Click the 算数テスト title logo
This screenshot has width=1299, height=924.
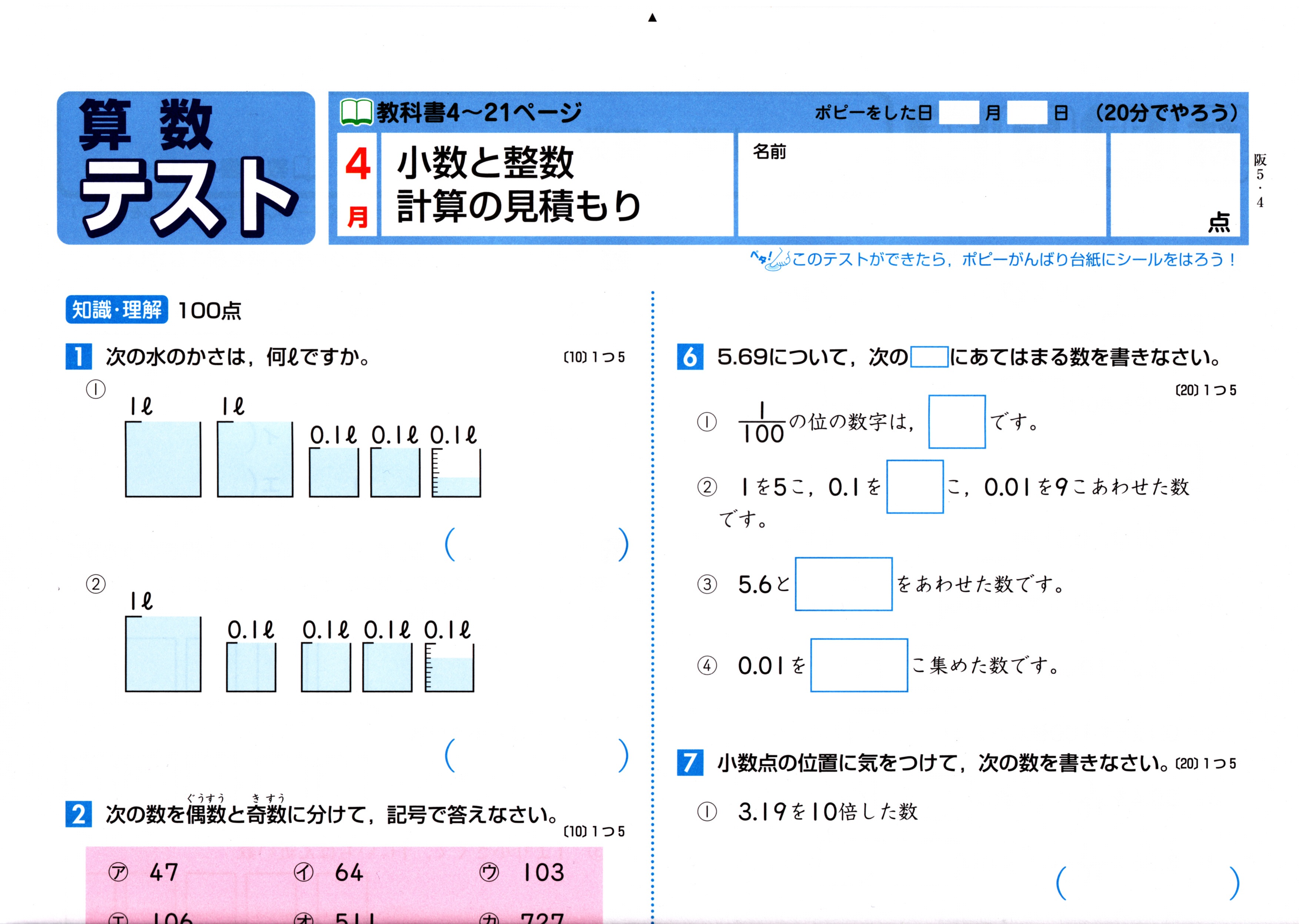pyautogui.click(x=186, y=168)
